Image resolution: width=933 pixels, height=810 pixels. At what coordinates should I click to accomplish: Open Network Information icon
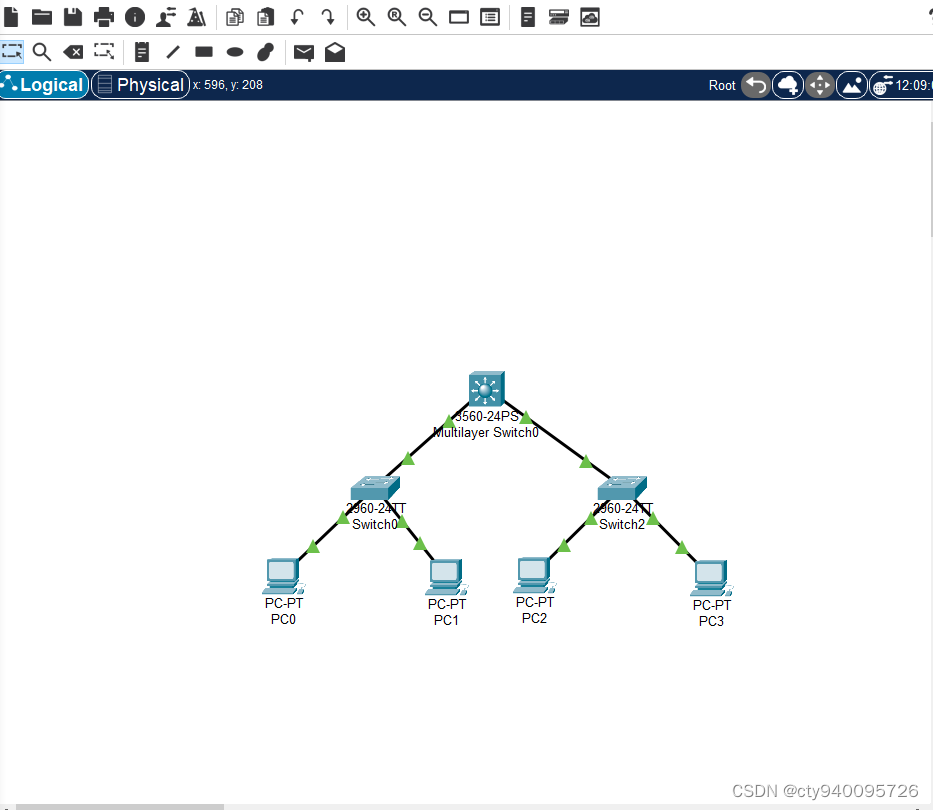[135, 17]
